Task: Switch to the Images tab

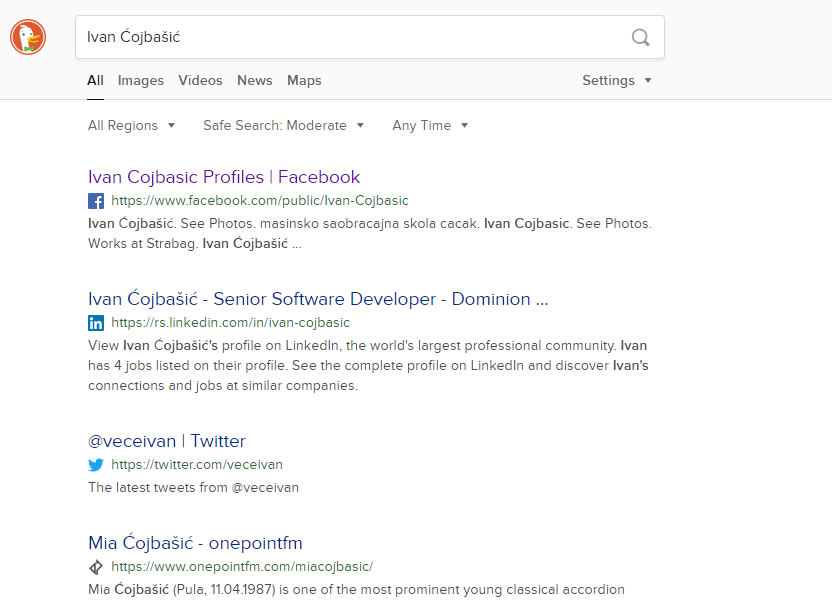Action: [x=141, y=81]
